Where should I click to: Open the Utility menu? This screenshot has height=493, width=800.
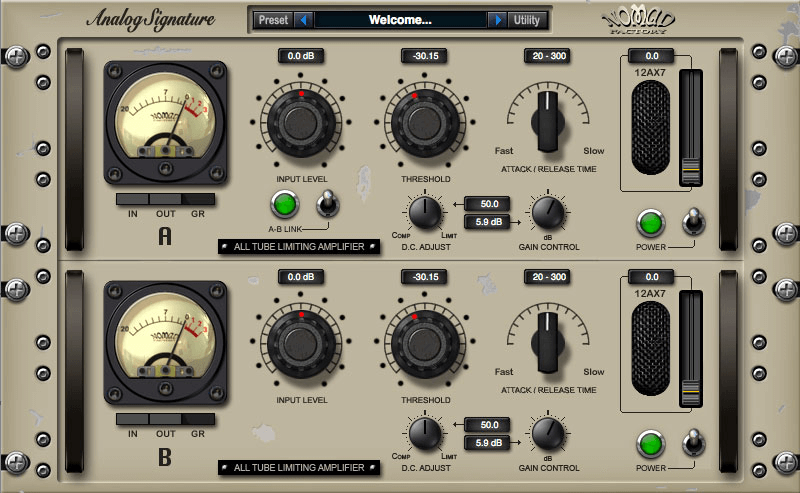pos(526,20)
